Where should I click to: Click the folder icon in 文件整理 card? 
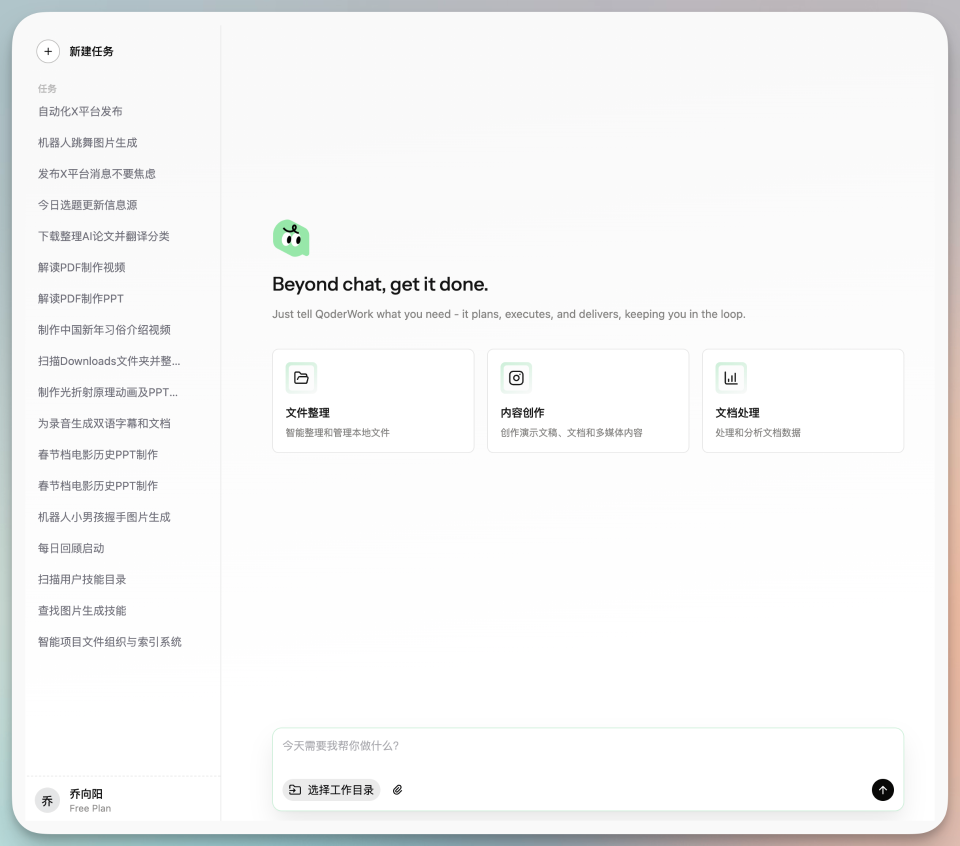(x=301, y=378)
